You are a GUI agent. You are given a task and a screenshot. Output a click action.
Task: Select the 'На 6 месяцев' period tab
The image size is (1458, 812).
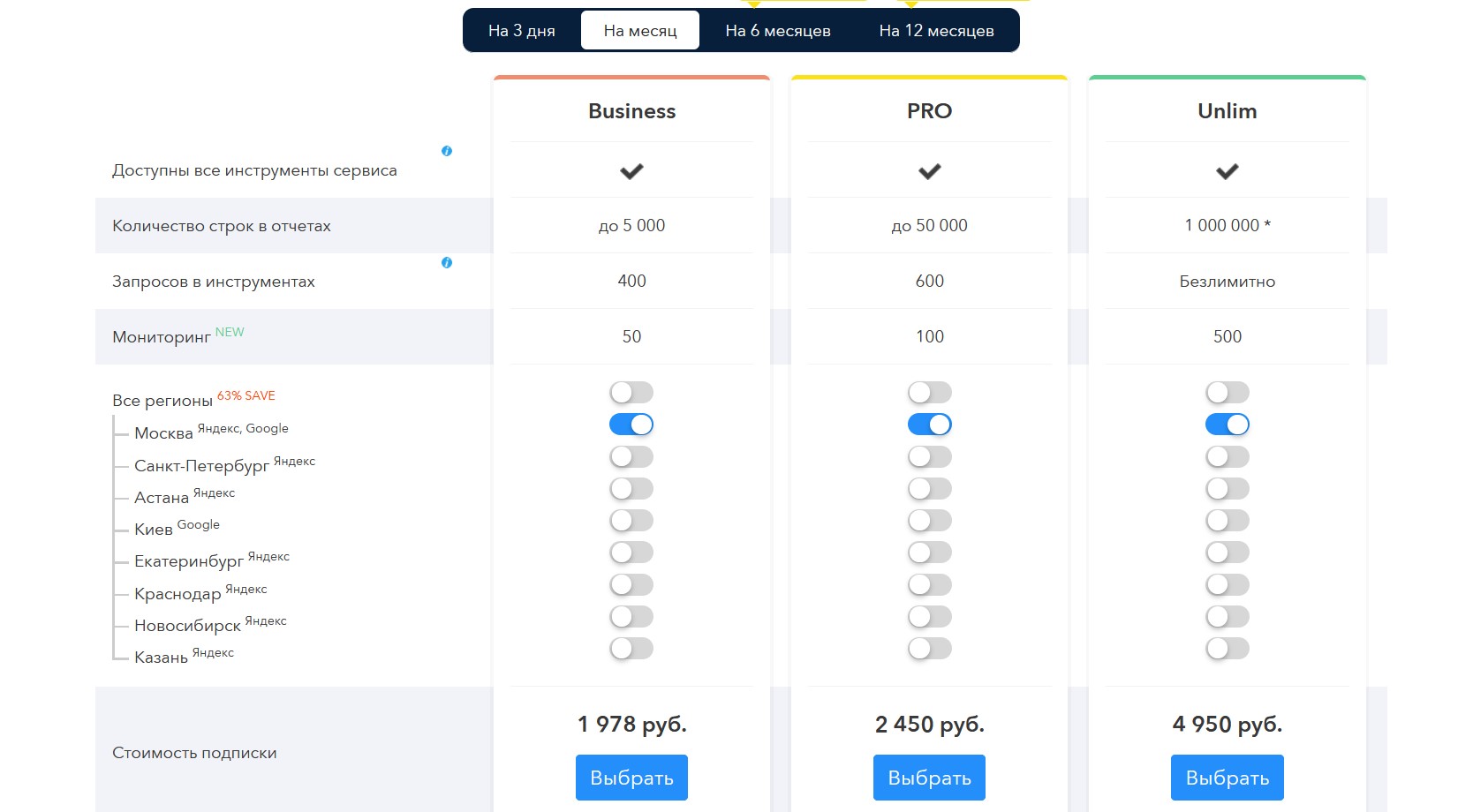(x=777, y=31)
